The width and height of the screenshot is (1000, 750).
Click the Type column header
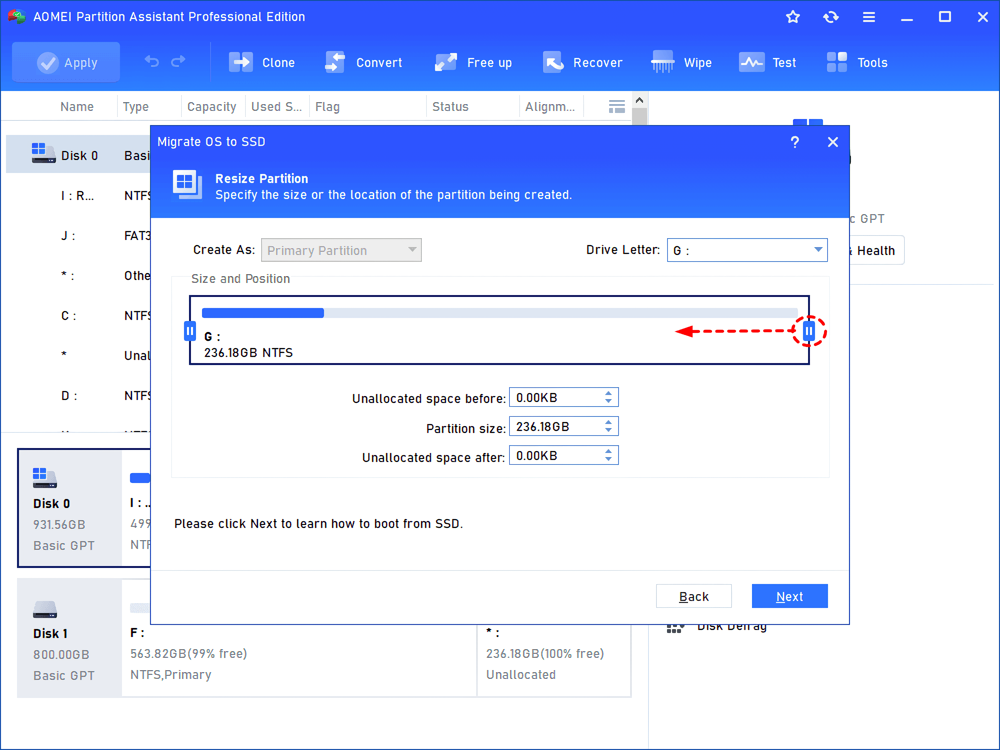click(x=136, y=107)
